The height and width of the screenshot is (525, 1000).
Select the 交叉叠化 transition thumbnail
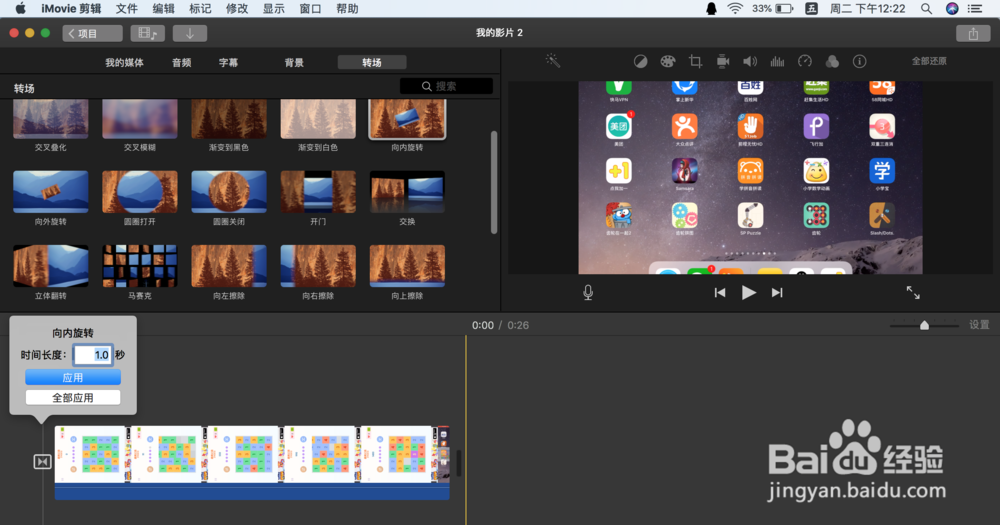coord(50,119)
